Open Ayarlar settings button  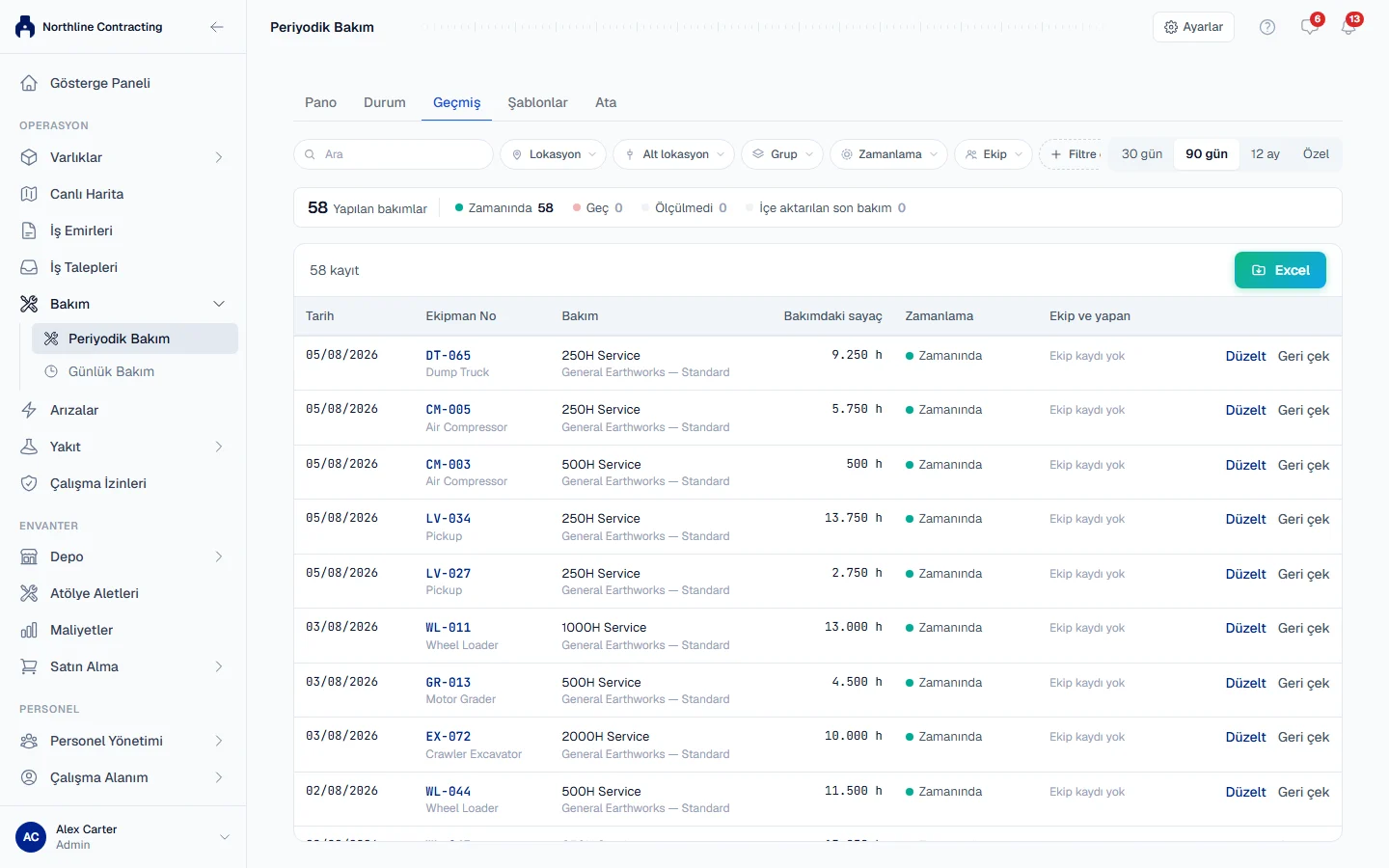1193,27
